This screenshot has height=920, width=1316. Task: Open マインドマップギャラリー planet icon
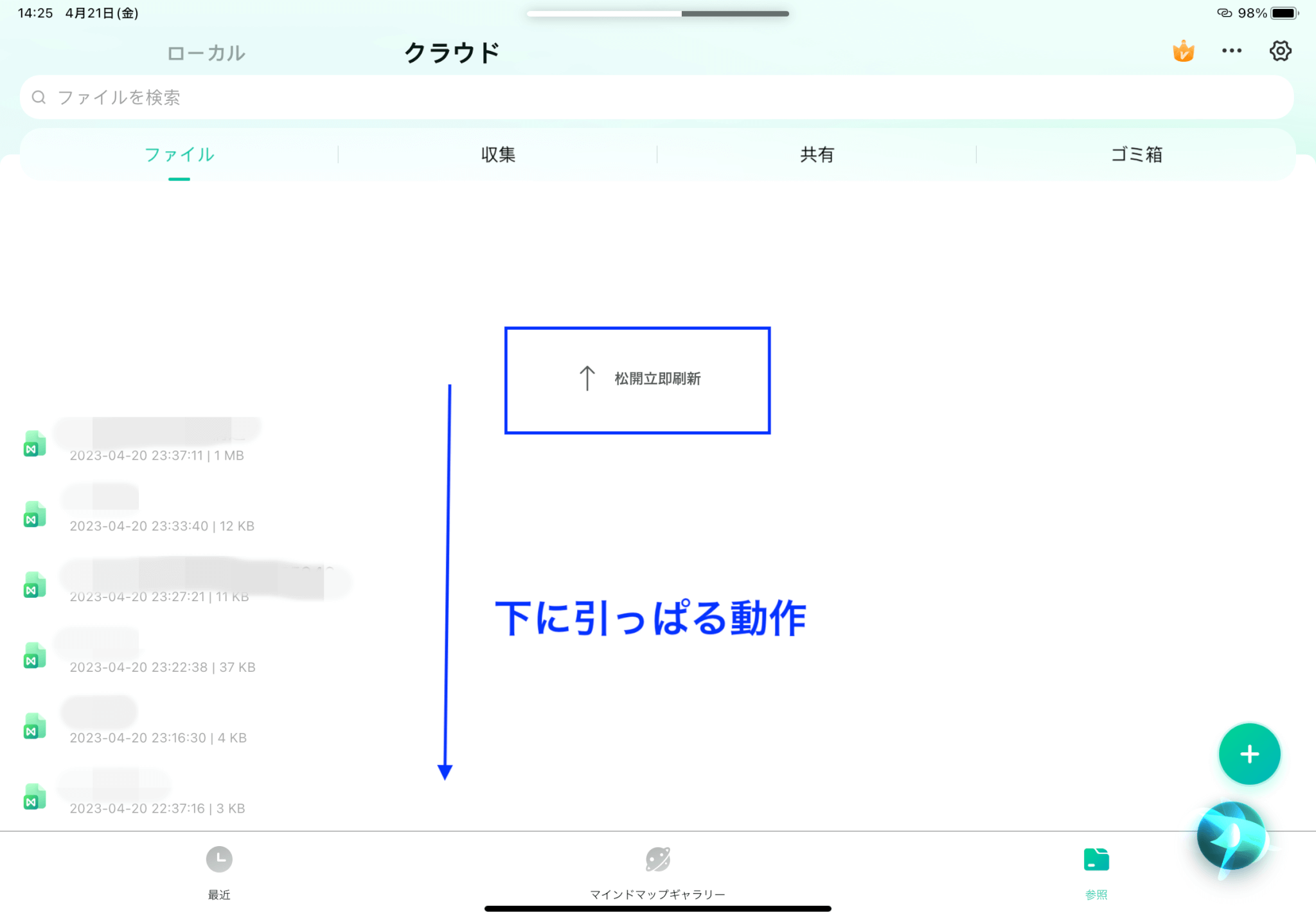[x=657, y=860]
